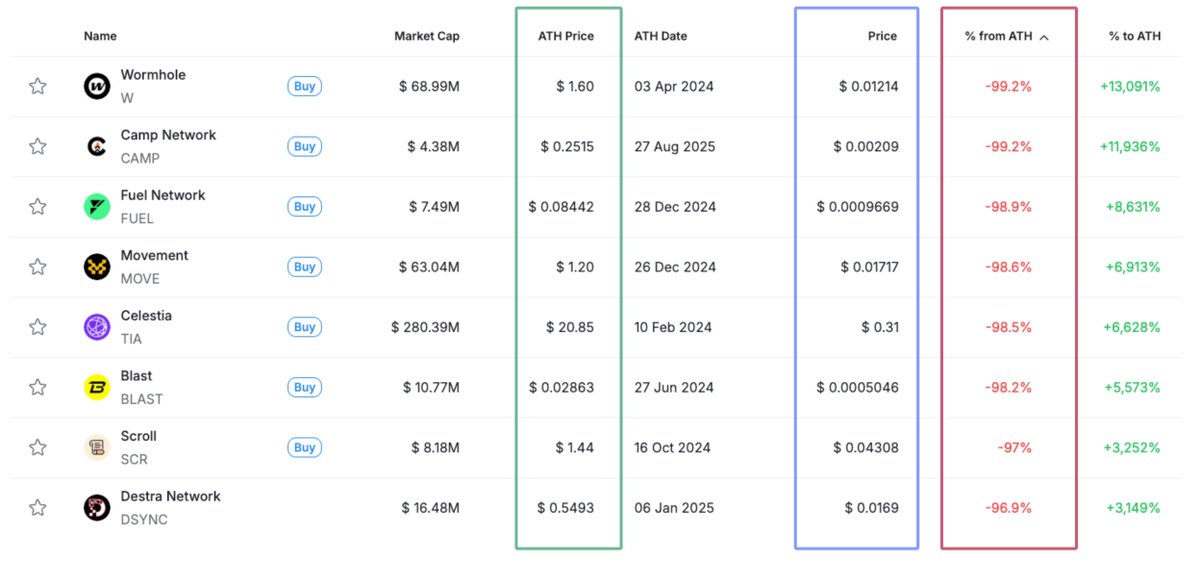Viewport: 1200px width, 562px height.
Task: Open the Scroll SCR token icon
Action: pyautogui.click(x=97, y=447)
